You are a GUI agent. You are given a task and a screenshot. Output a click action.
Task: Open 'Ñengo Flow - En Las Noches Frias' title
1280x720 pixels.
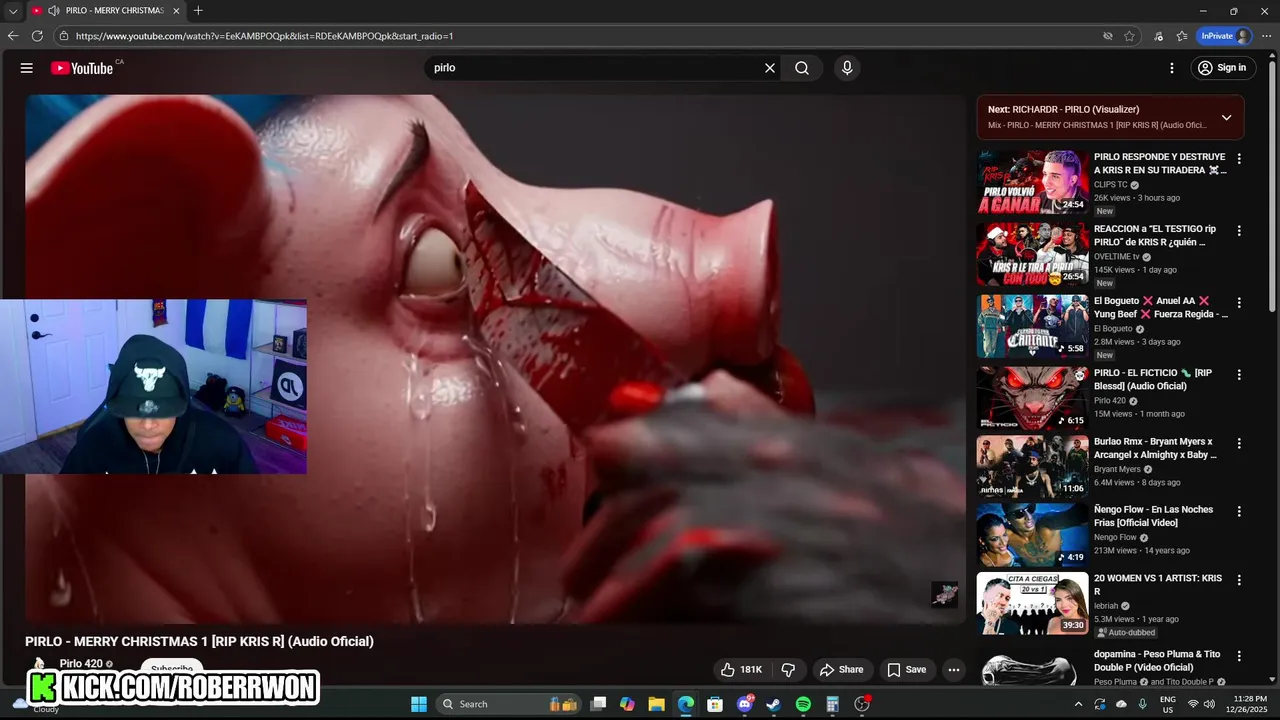click(x=1153, y=516)
